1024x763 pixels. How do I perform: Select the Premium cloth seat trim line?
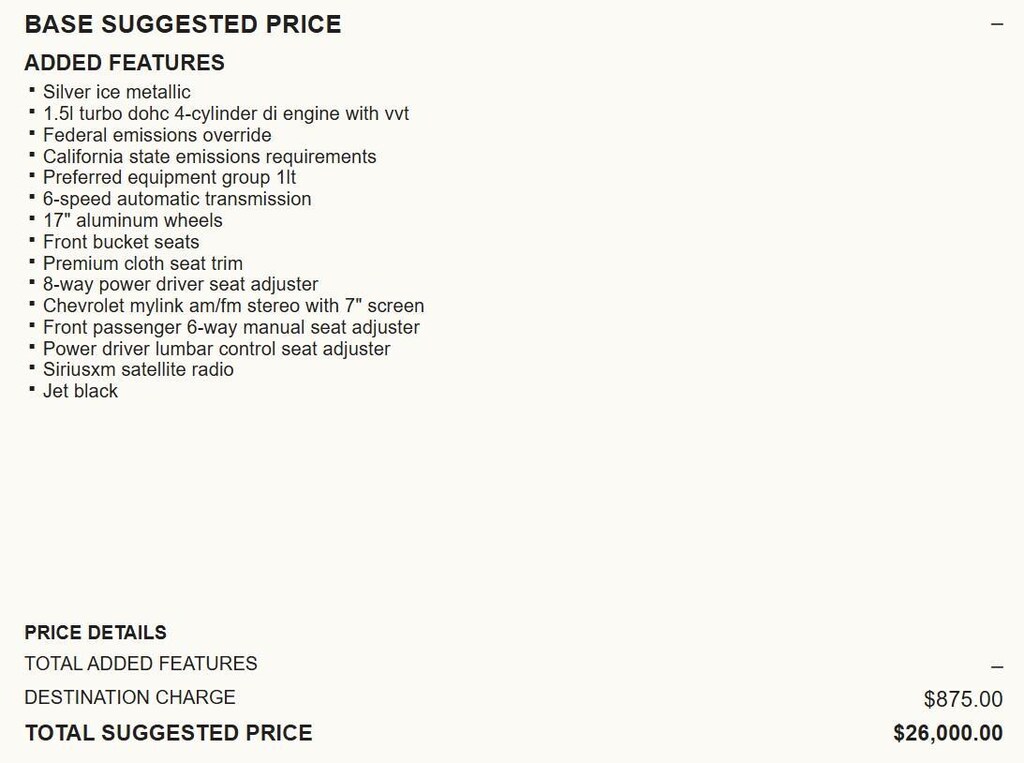tap(142, 263)
